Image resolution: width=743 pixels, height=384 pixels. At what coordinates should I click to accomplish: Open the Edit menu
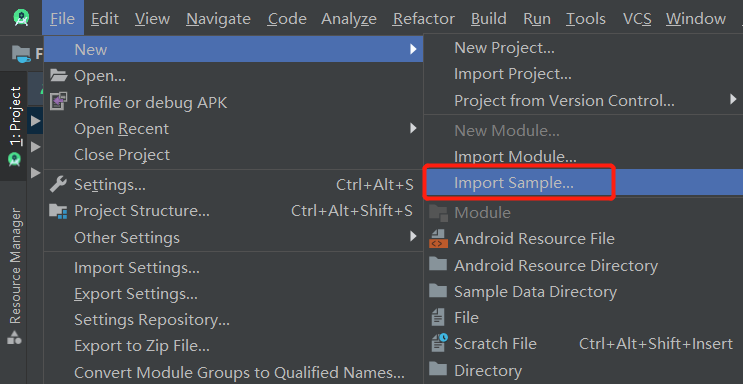[105, 18]
